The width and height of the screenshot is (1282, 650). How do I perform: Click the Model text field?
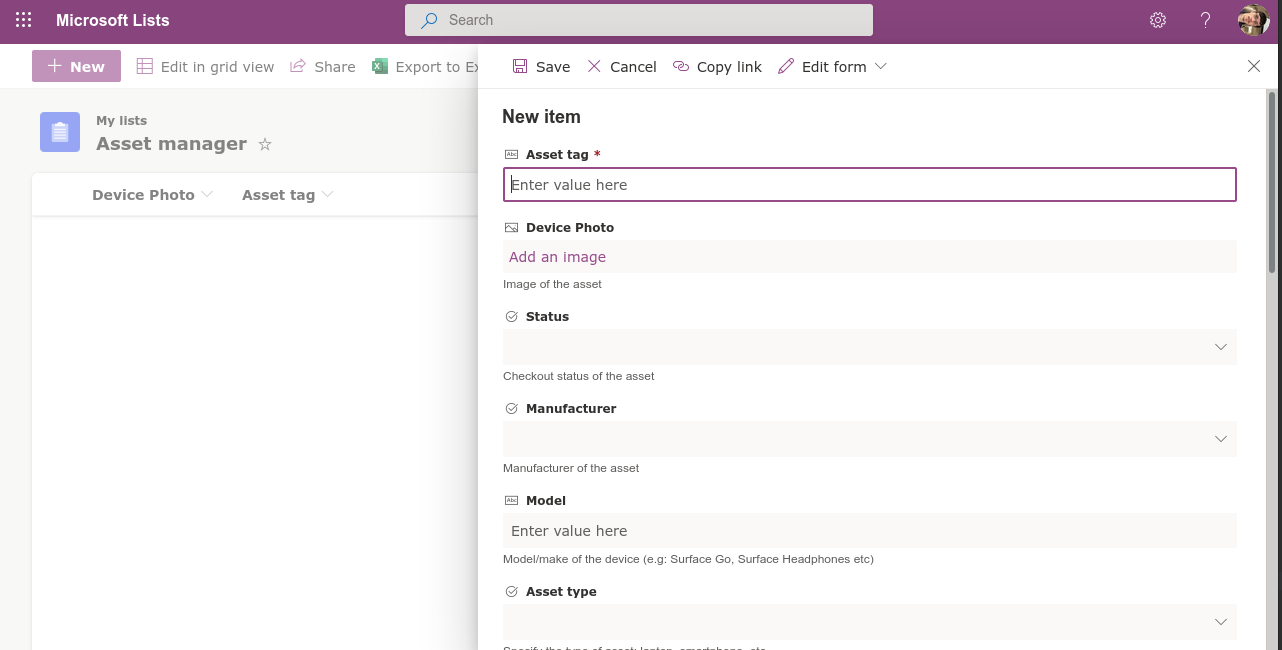[870, 531]
